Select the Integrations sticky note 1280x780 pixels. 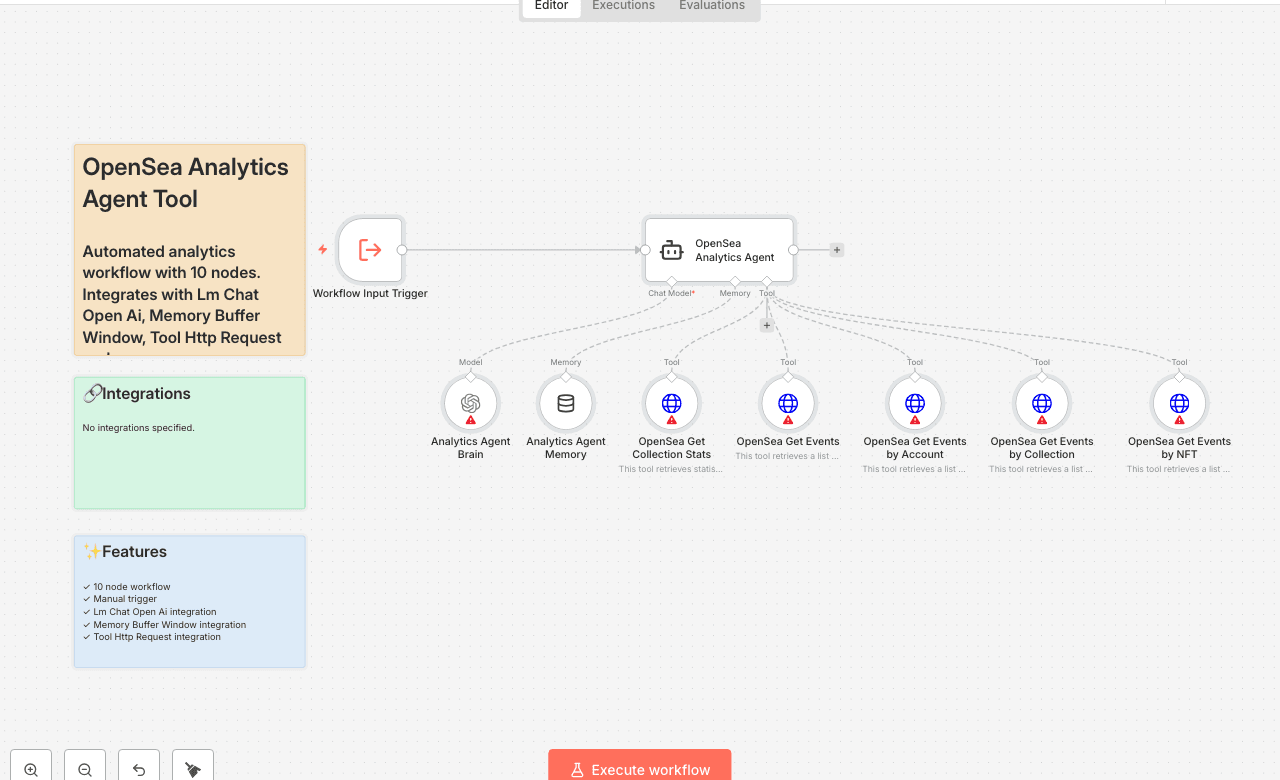(189, 442)
